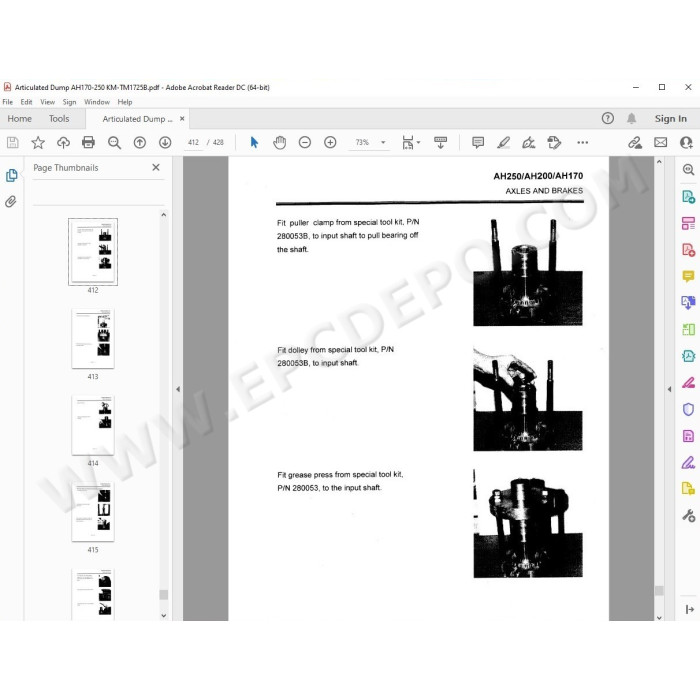Close the Articulated Dump document tab
Image resolution: width=700 pixels, height=700 pixels.
[182, 119]
